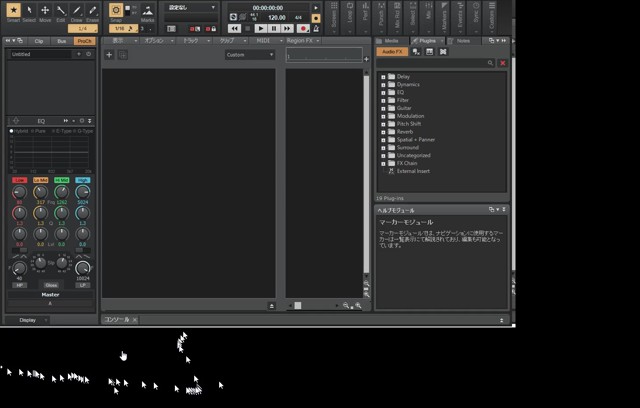Open the 表示 track view menu

pos(120,41)
